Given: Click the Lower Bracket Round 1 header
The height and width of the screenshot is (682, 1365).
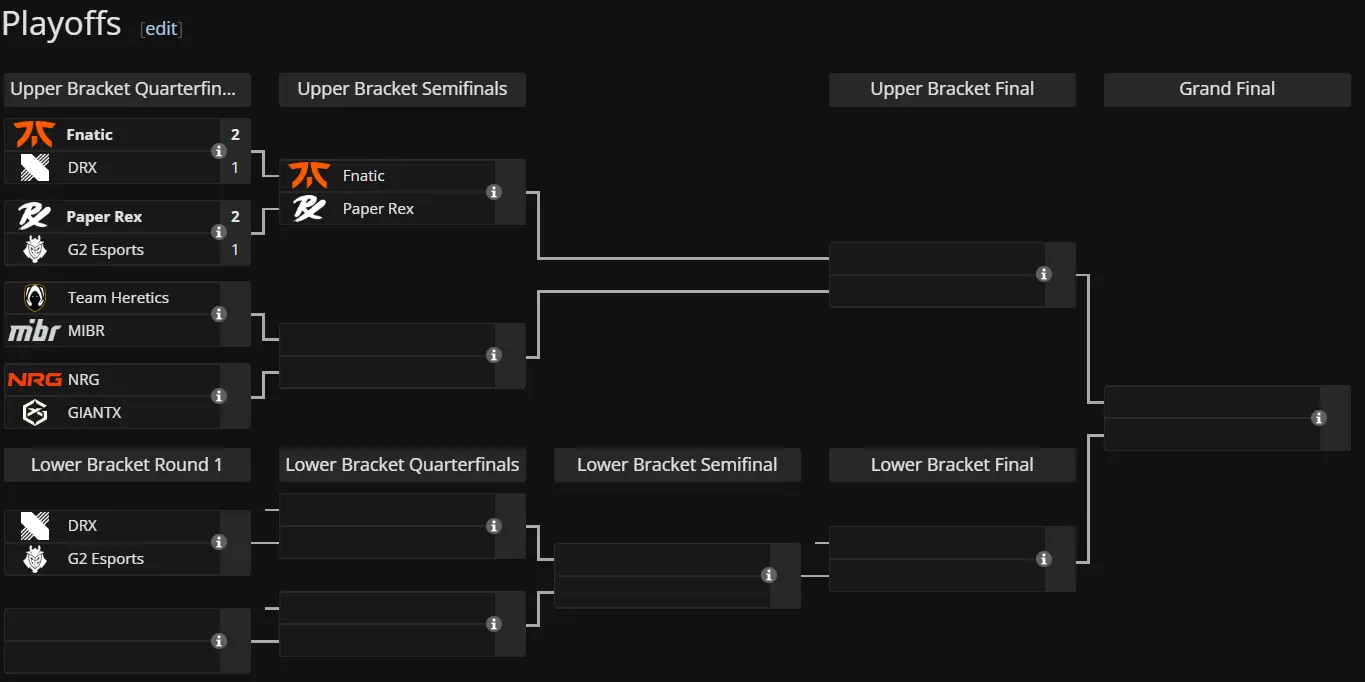Looking at the screenshot, I should 127,465.
